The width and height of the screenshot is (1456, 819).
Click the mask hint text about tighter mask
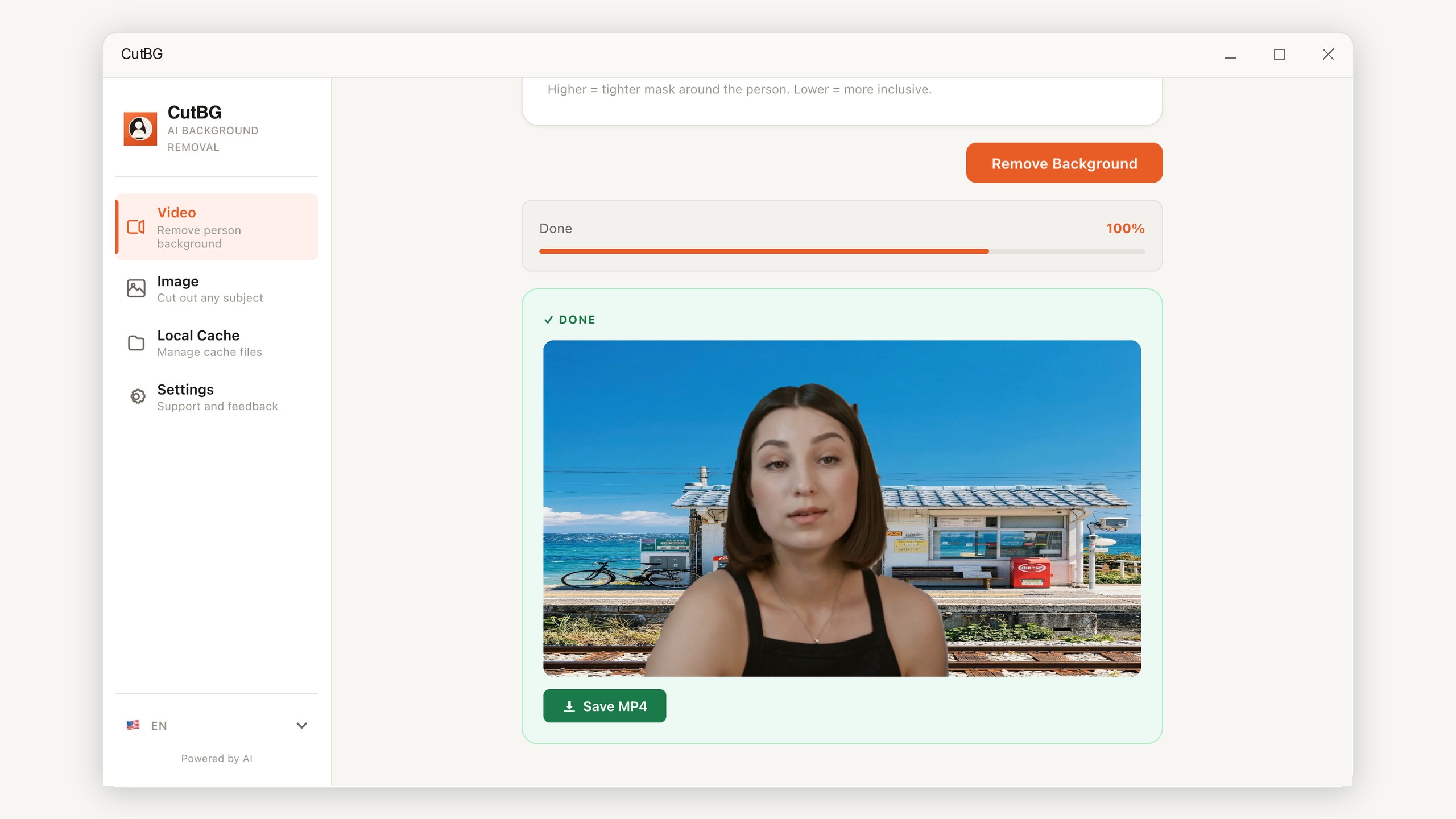[x=739, y=89]
